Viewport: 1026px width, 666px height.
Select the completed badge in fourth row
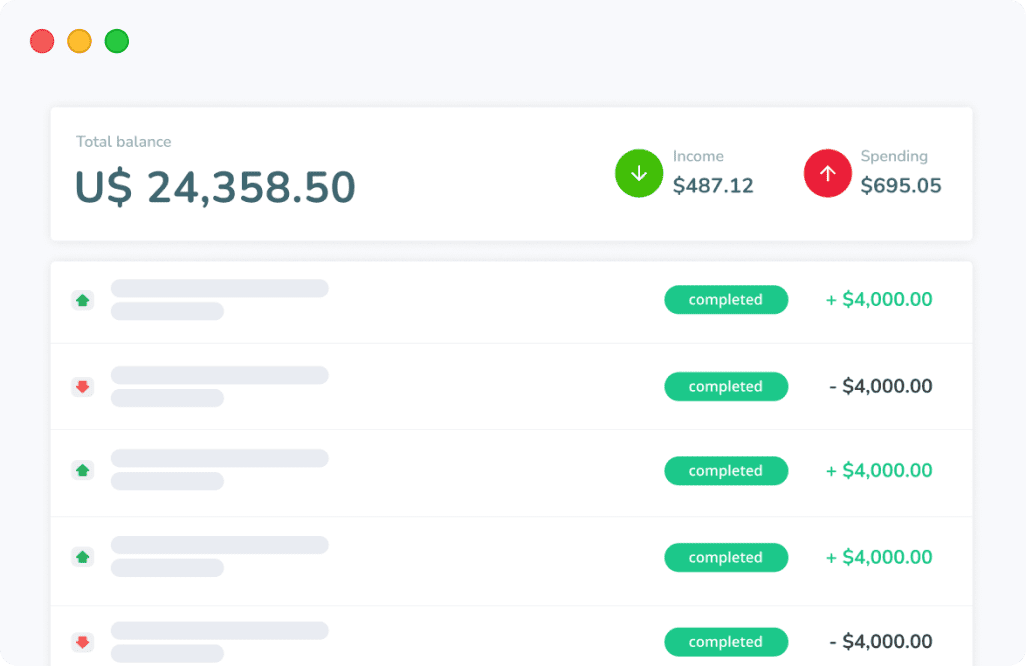726,557
